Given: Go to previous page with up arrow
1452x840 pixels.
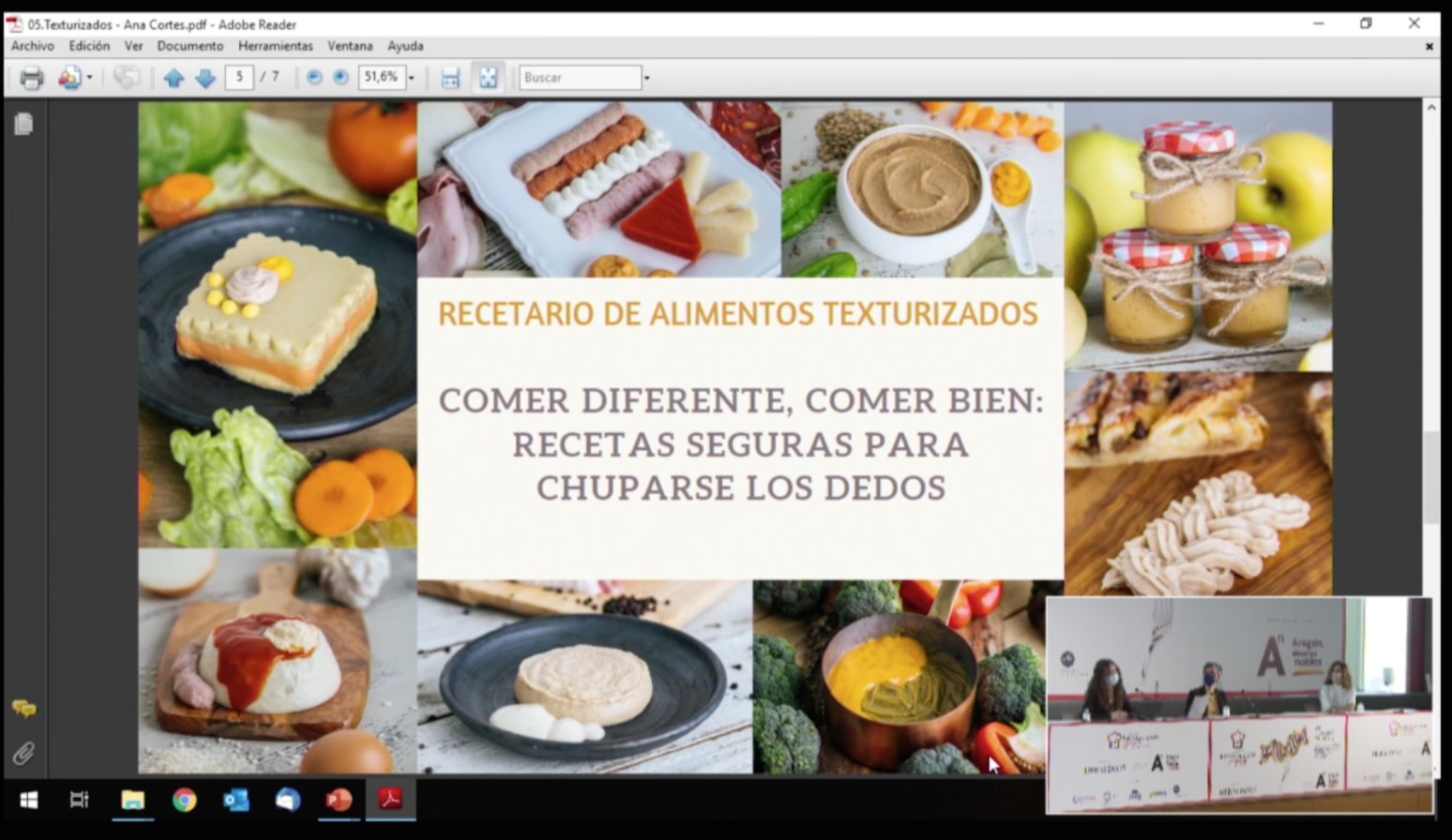Looking at the screenshot, I should coord(174,78).
